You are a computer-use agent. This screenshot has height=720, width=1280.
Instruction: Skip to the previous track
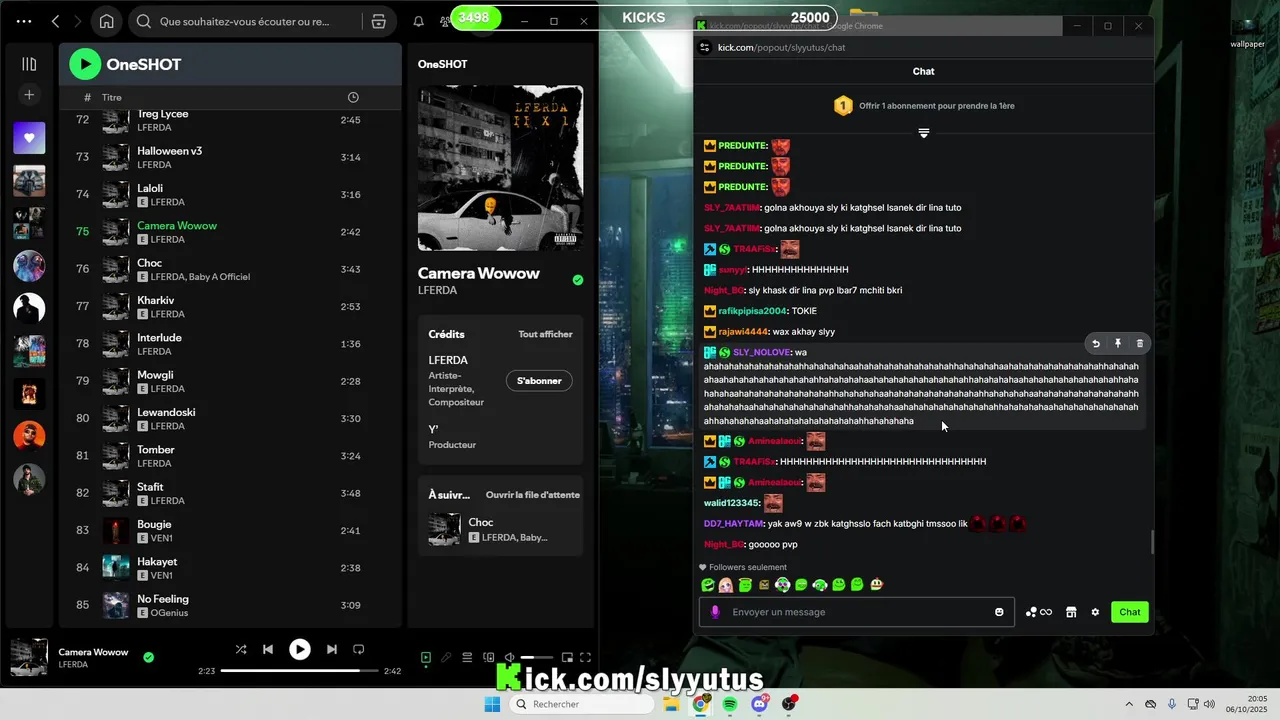click(x=268, y=649)
